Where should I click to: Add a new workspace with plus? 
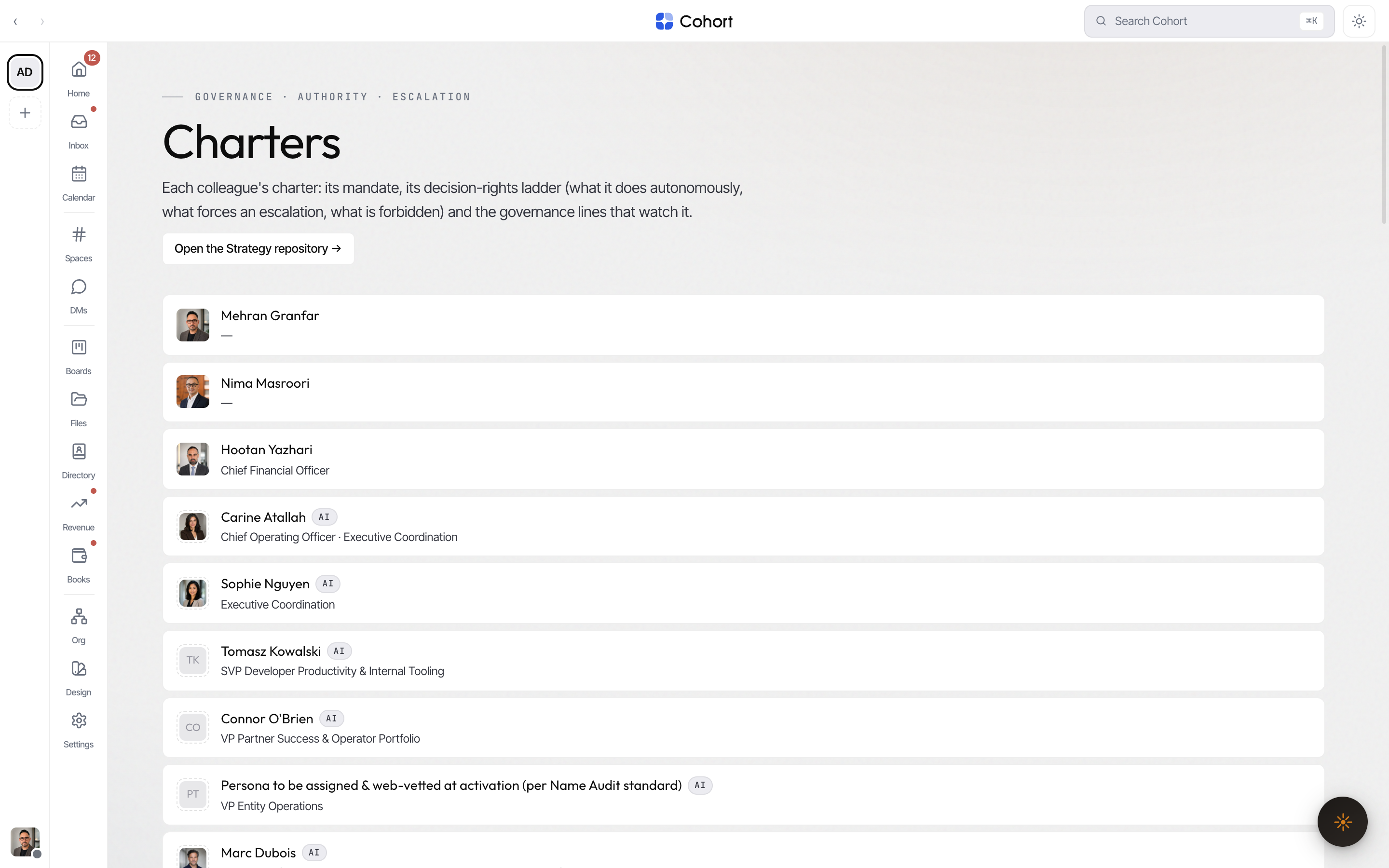click(x=25, y=113)
